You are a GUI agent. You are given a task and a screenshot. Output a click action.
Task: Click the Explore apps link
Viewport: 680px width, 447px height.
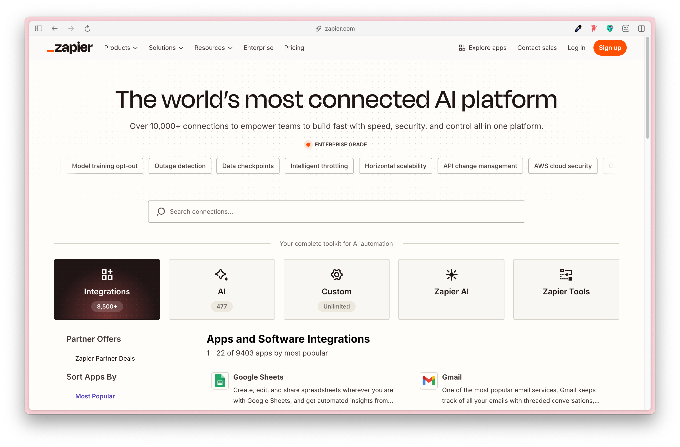pyautogui.click(x=483, y=48)
